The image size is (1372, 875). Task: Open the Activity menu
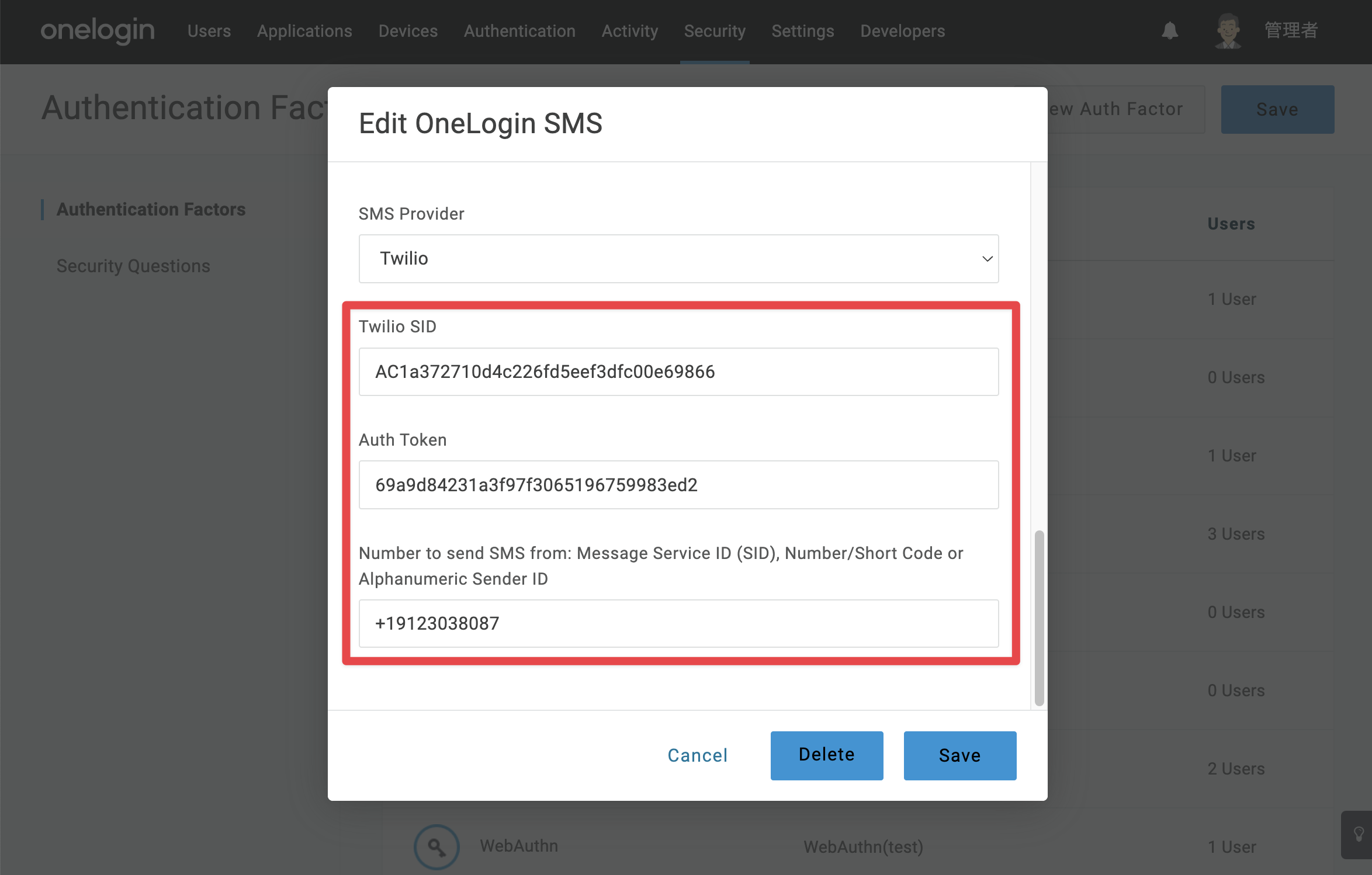click(630, 30)
